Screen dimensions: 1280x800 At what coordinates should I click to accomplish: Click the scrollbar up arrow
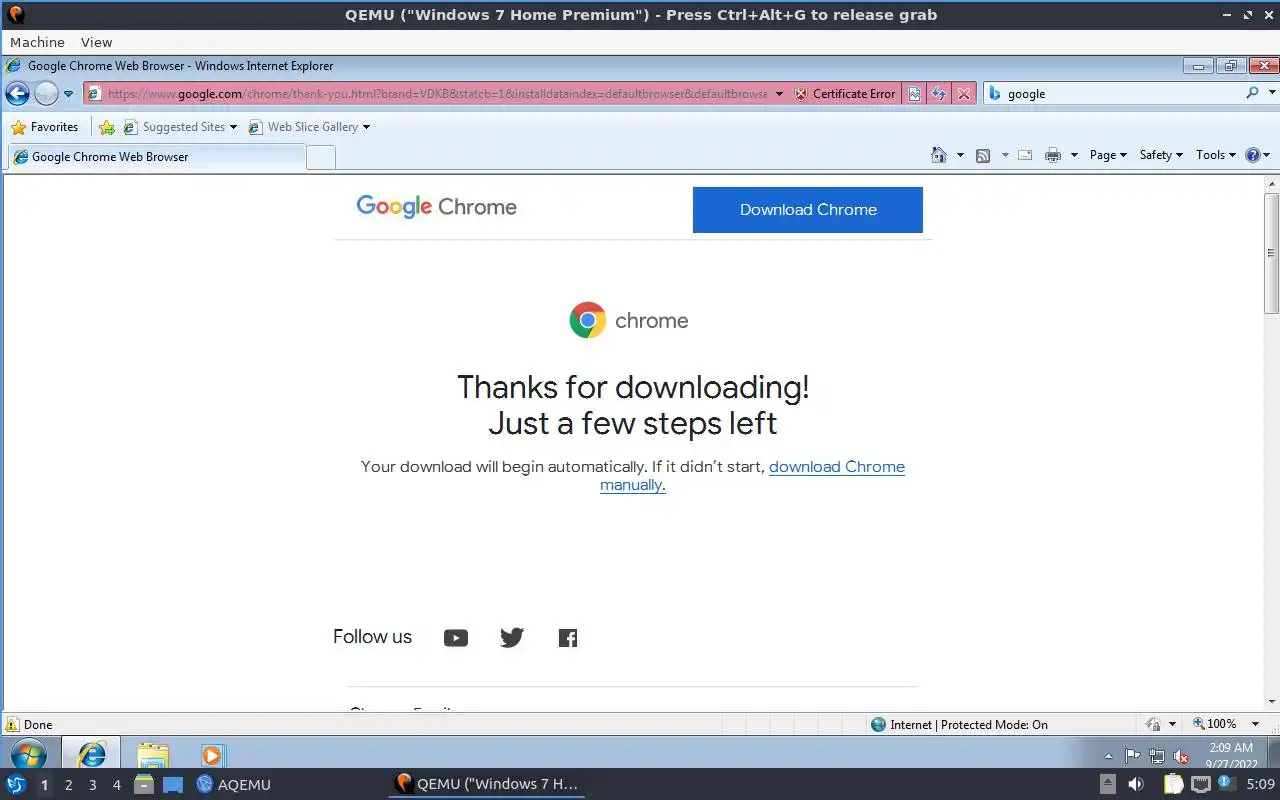(1272, 184)
